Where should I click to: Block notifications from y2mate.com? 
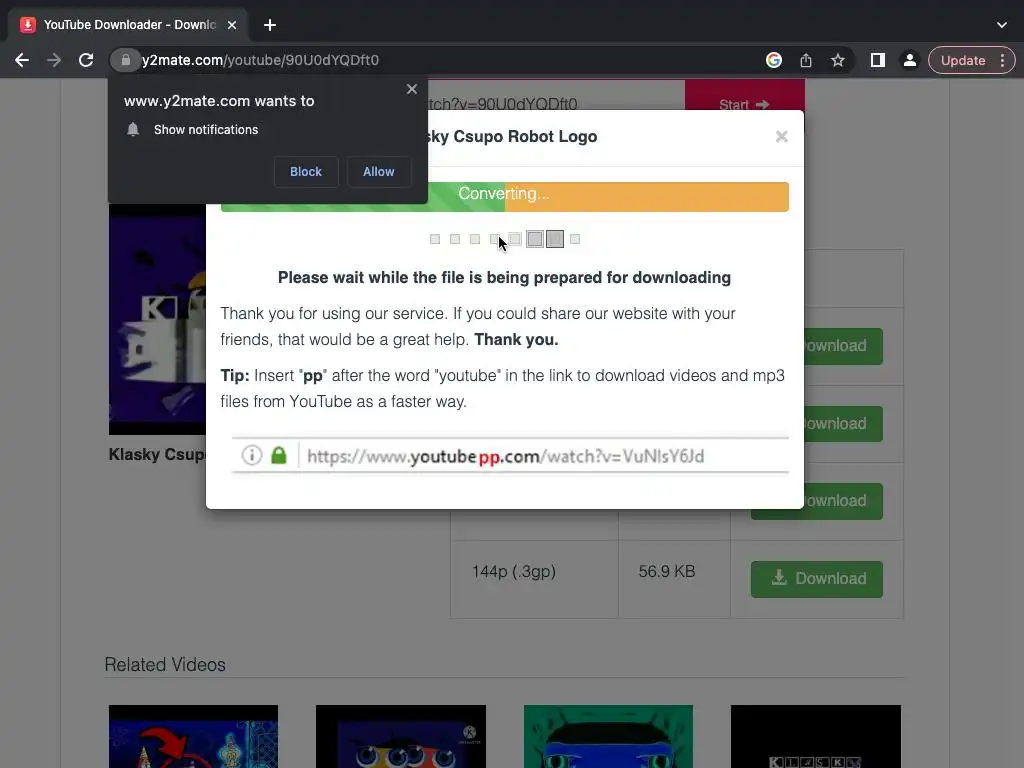pos(306,172)
